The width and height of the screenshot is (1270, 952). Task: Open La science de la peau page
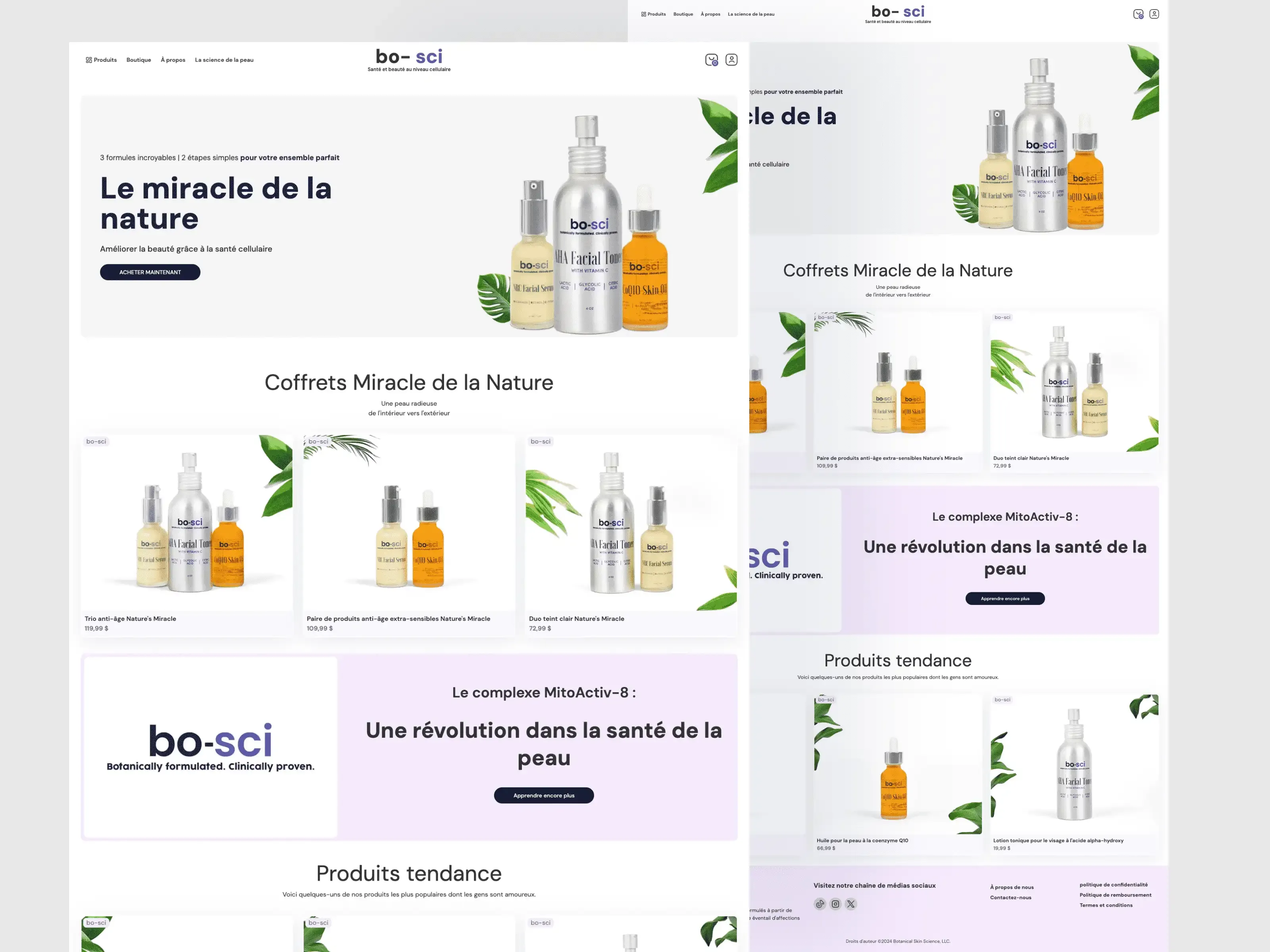(x=224, y=59)
